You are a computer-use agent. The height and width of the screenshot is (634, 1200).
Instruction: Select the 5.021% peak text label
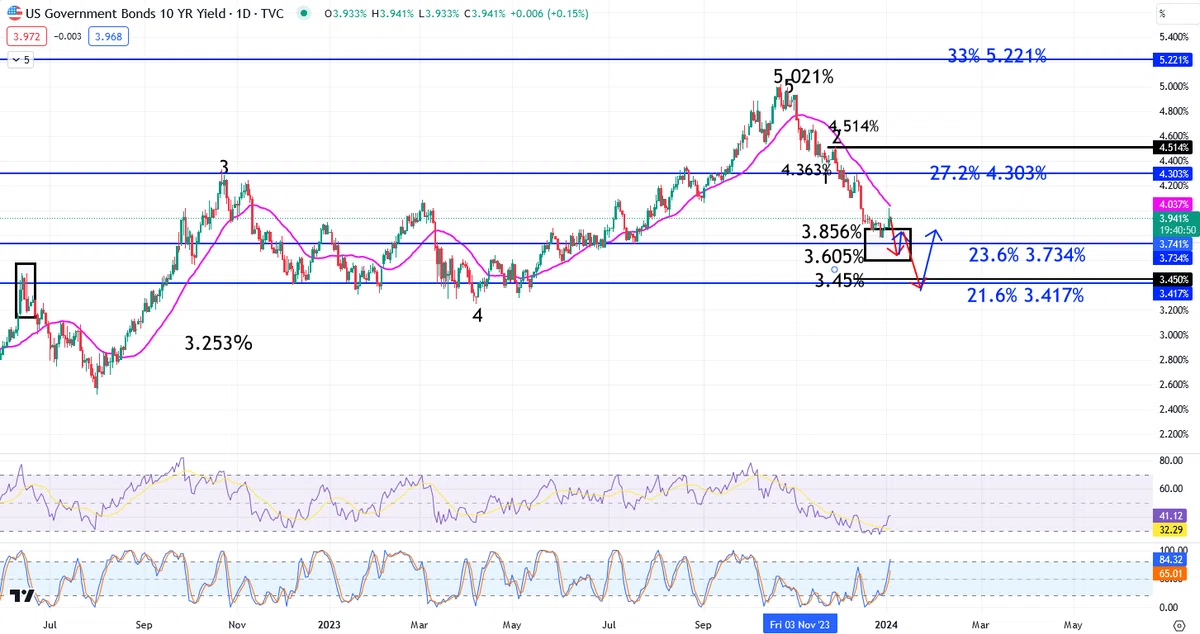tap(803, 76)
